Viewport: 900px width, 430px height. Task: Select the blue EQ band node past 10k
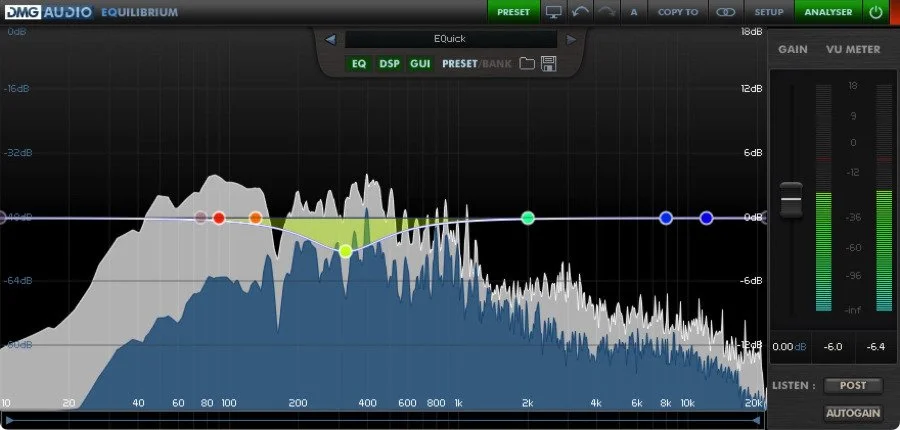click(707, 218)
